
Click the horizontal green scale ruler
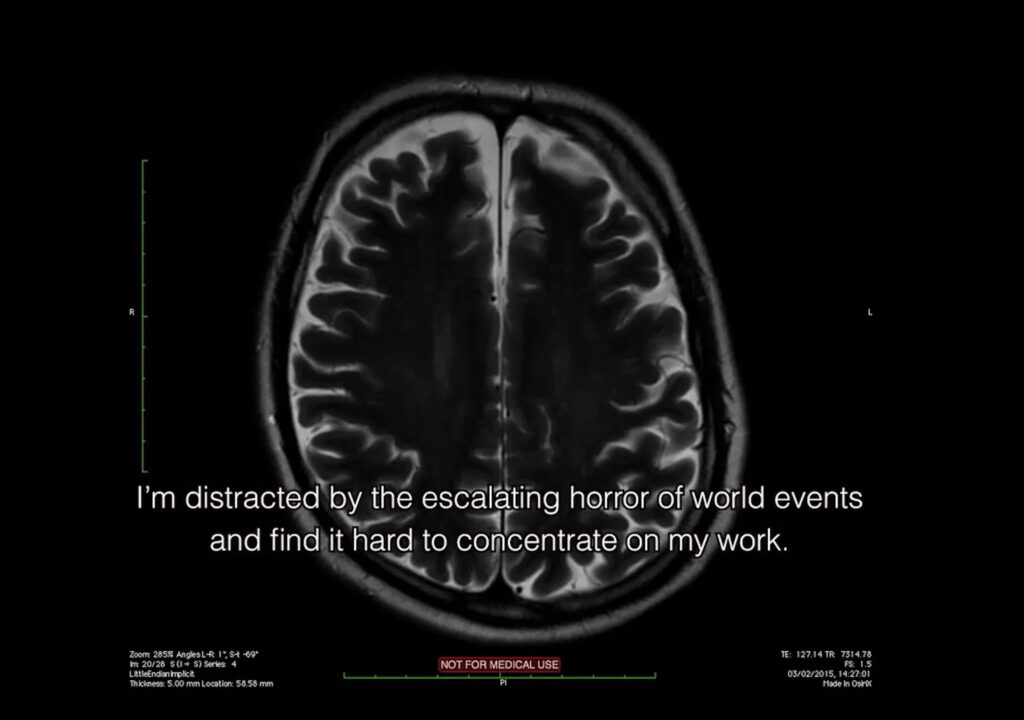coord(499,677)
